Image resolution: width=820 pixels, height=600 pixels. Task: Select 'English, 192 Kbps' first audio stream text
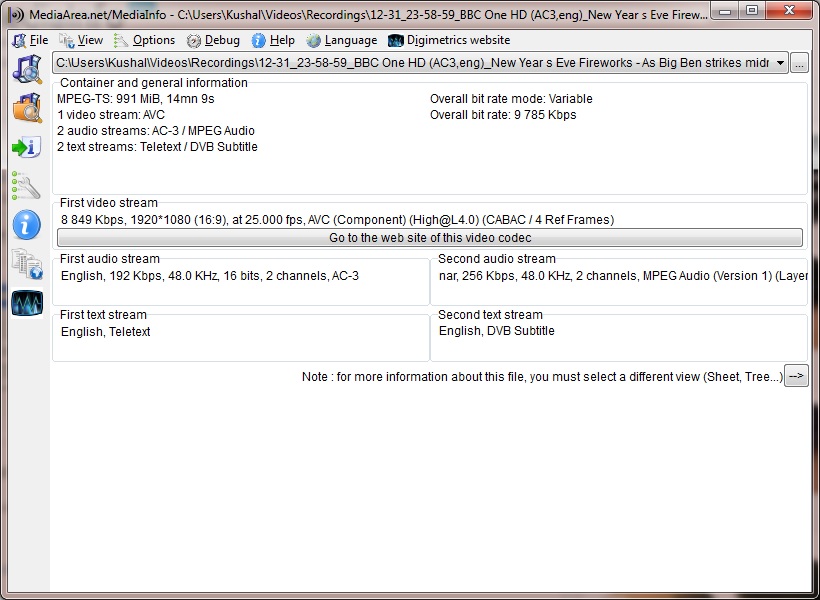(210, 276)
